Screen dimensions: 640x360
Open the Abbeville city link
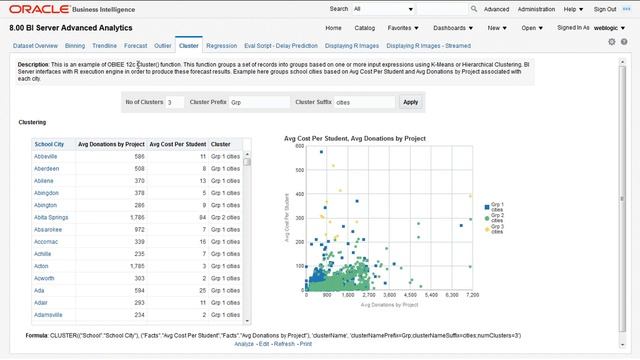[x=45, y=156]
